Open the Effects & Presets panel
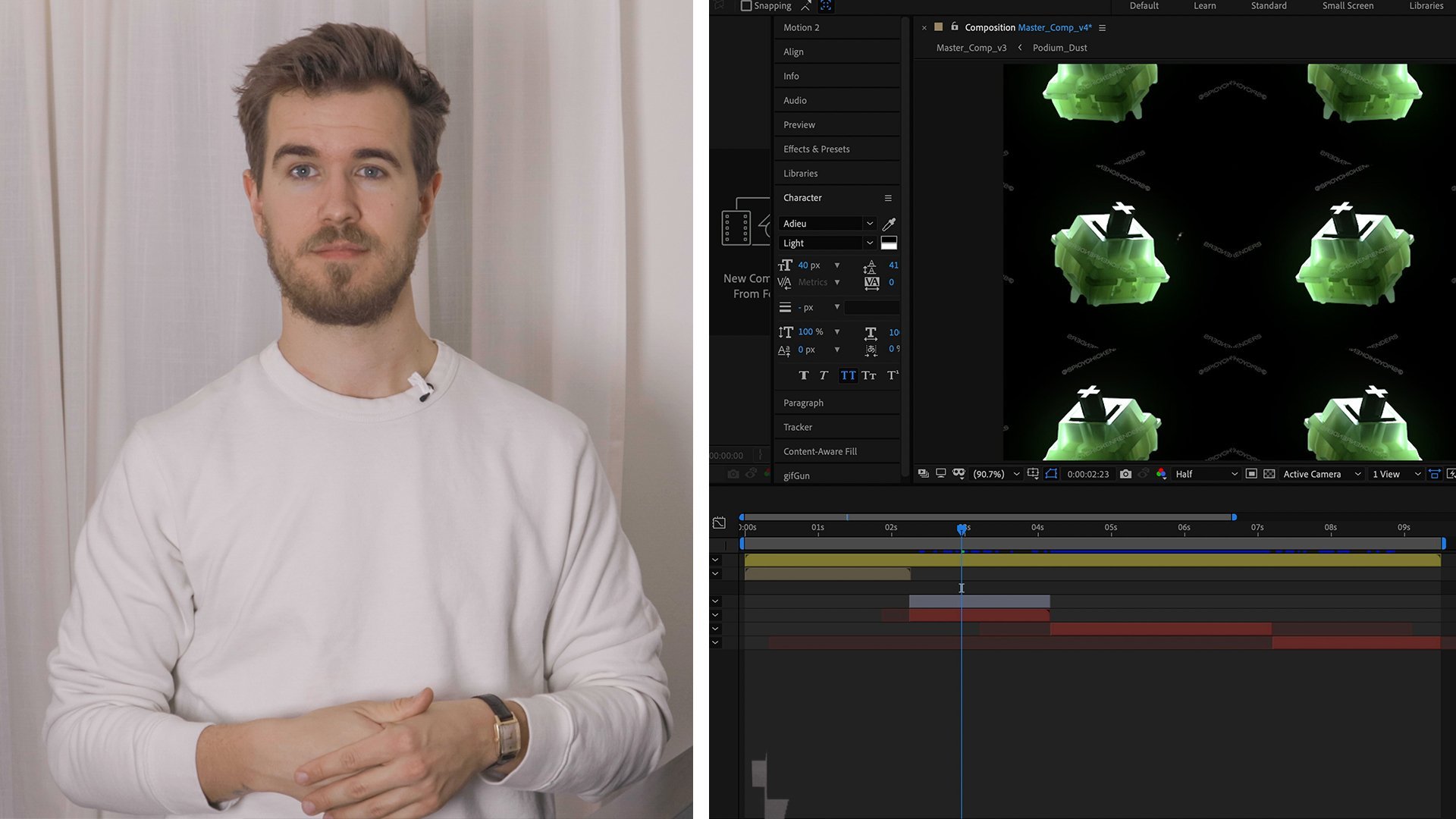 pyautogui.click(x=816, y=149)
